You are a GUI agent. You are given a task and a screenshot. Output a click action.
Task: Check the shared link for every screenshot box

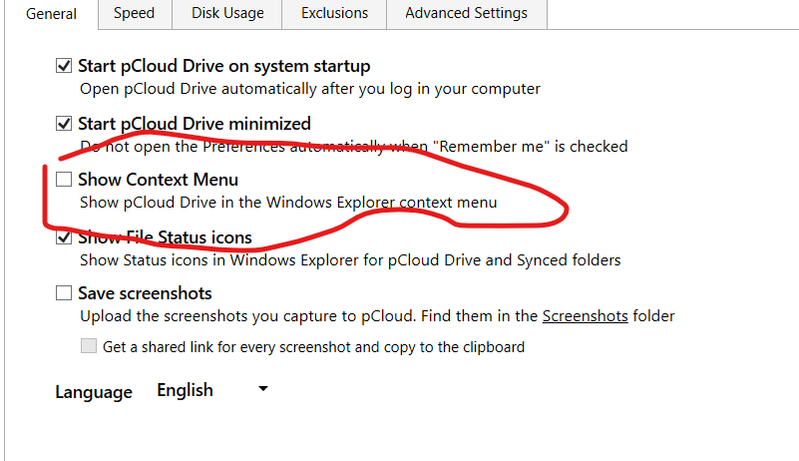point(89,347)
